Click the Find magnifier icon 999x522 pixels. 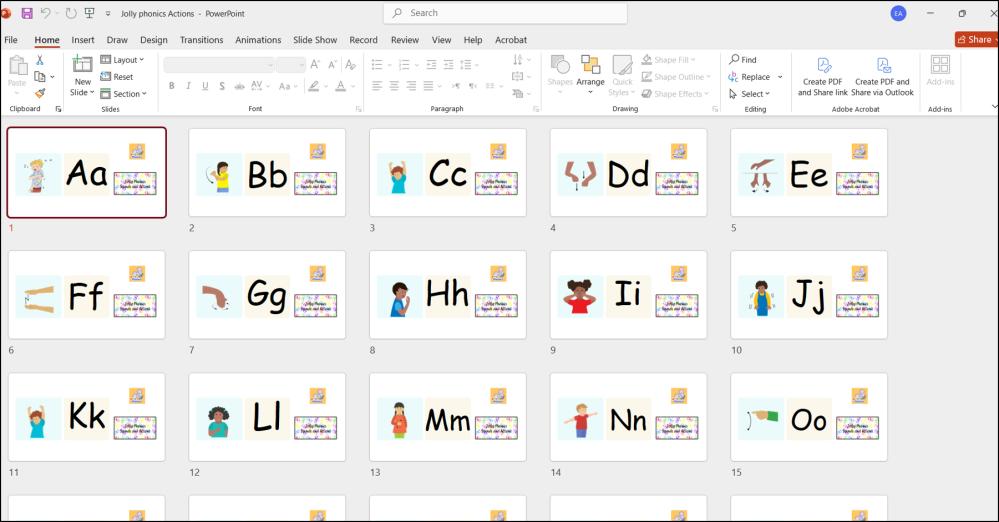point(734,59)
